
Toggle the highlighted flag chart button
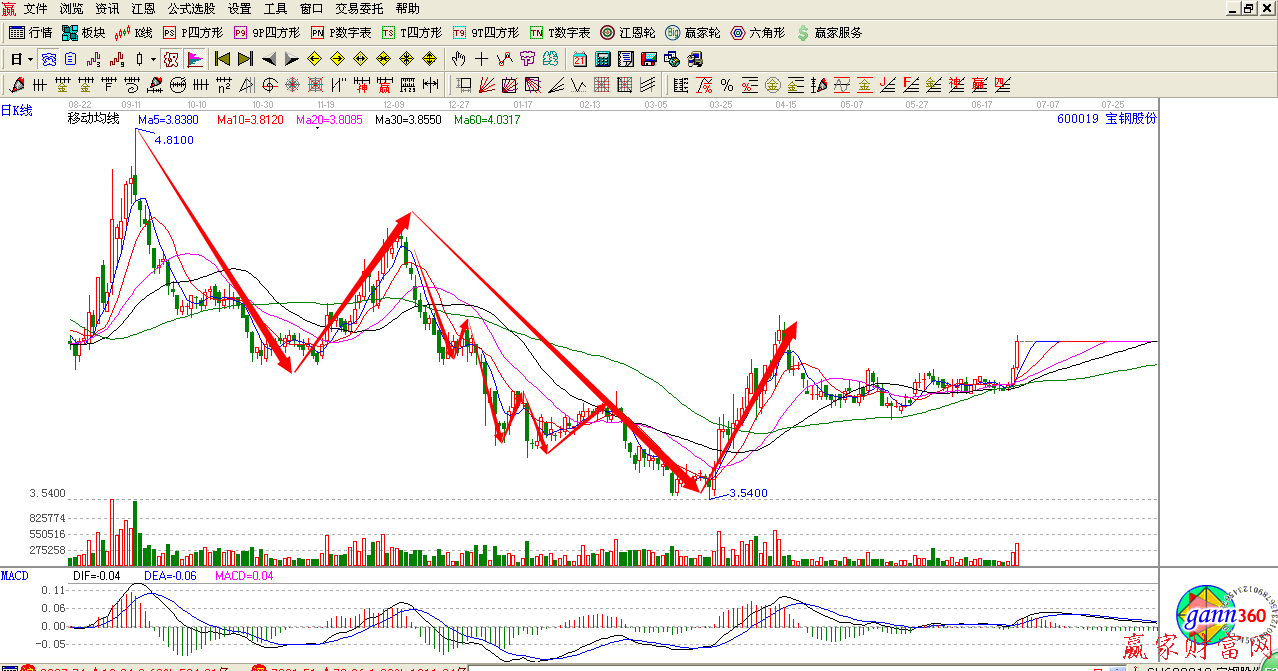tap(195, 59)
